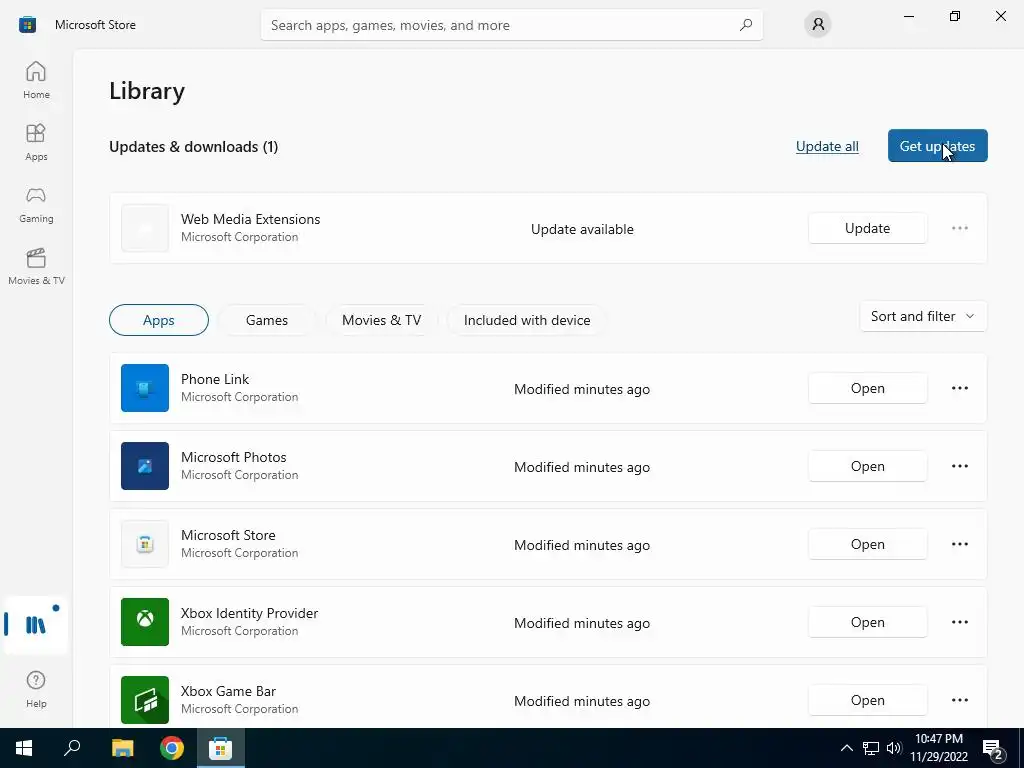Open Xbox Identity Provider
This screenshot has height=768, width=1024.
click(x=867, y=622)
